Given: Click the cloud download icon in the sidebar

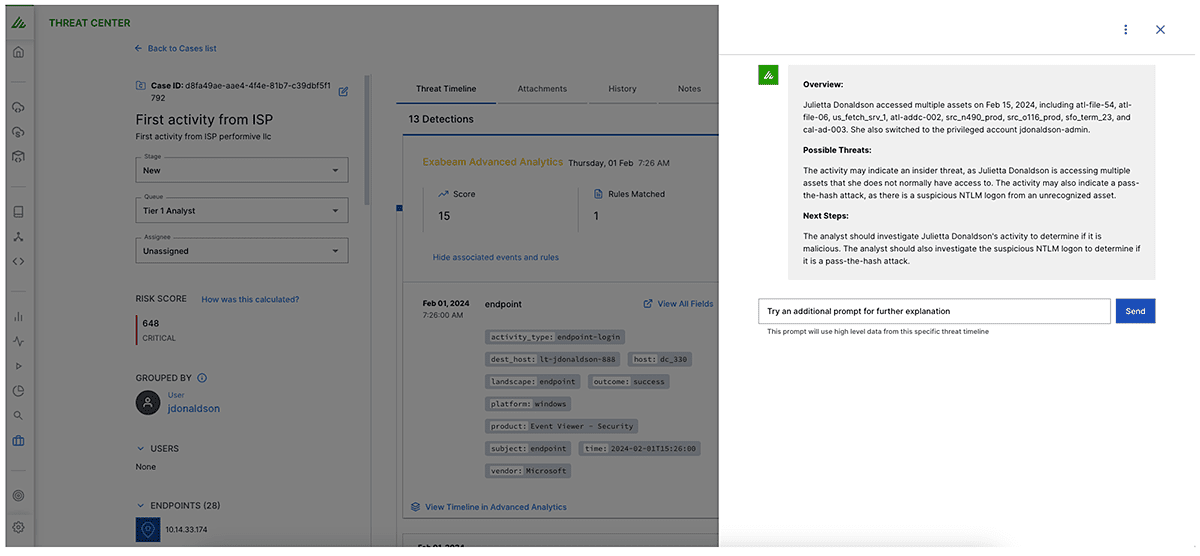Looking at the screenshot, I should pyautogui.click(x=18, y=107).
